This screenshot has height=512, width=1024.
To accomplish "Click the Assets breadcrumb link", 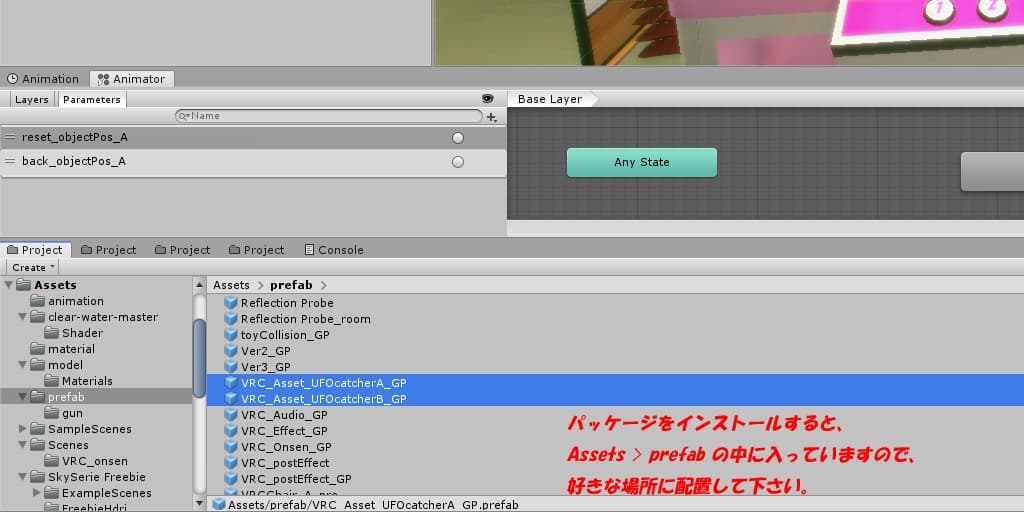I will pyautogui.click(x=231, y=285).
